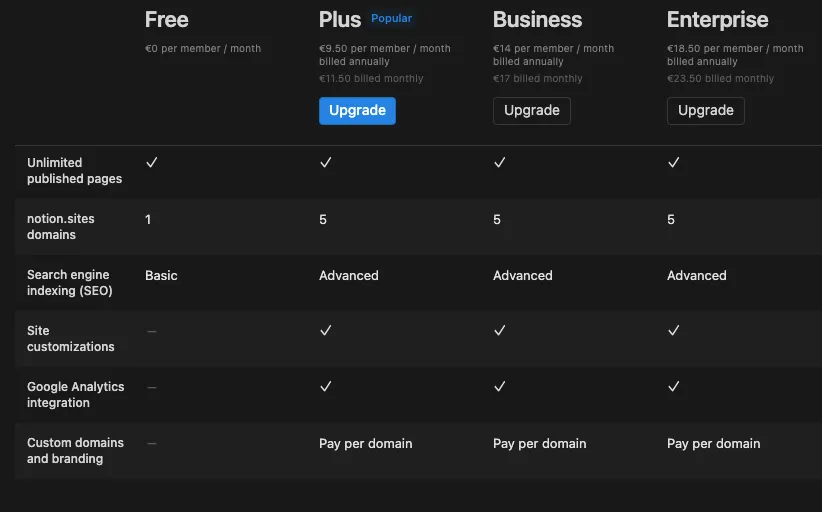
Task: Select the Business plan heading
Action: [537, 19]
